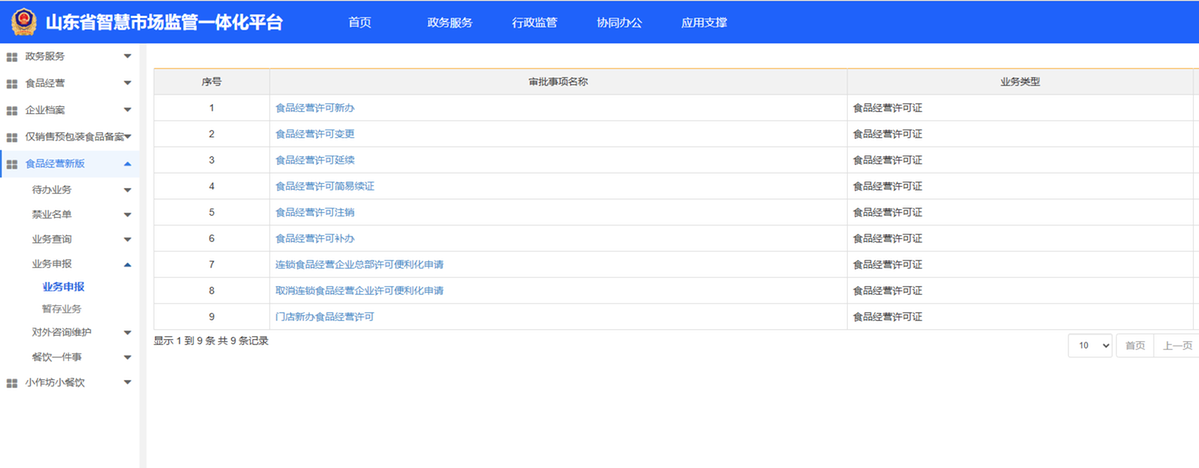
Task: Open the page size dropdown showing 10
Action: click(x=1090, y=345)
